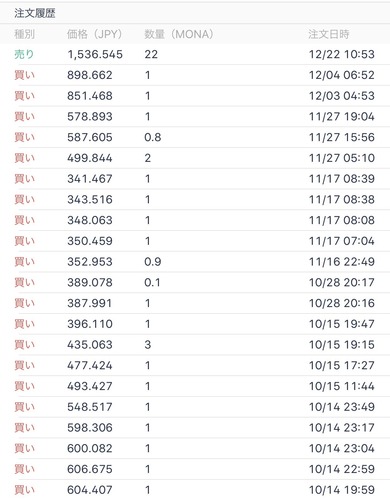Select the 注文履歴 panel heading

[35, 13]
